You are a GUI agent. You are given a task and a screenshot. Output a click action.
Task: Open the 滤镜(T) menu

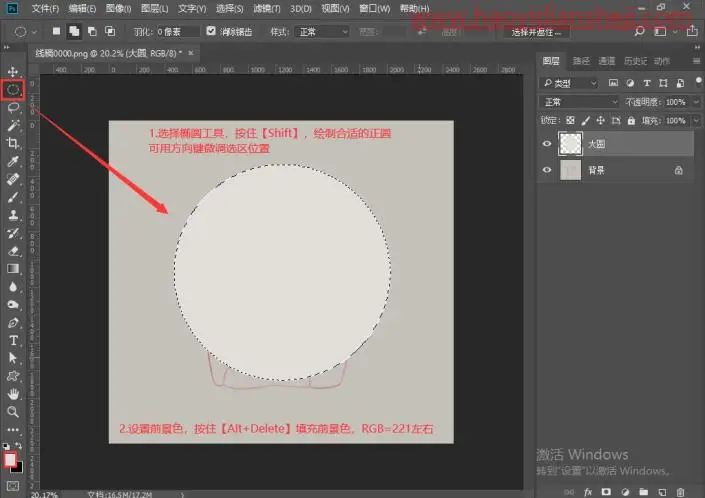pyautogui.click(x=267, y=8)
